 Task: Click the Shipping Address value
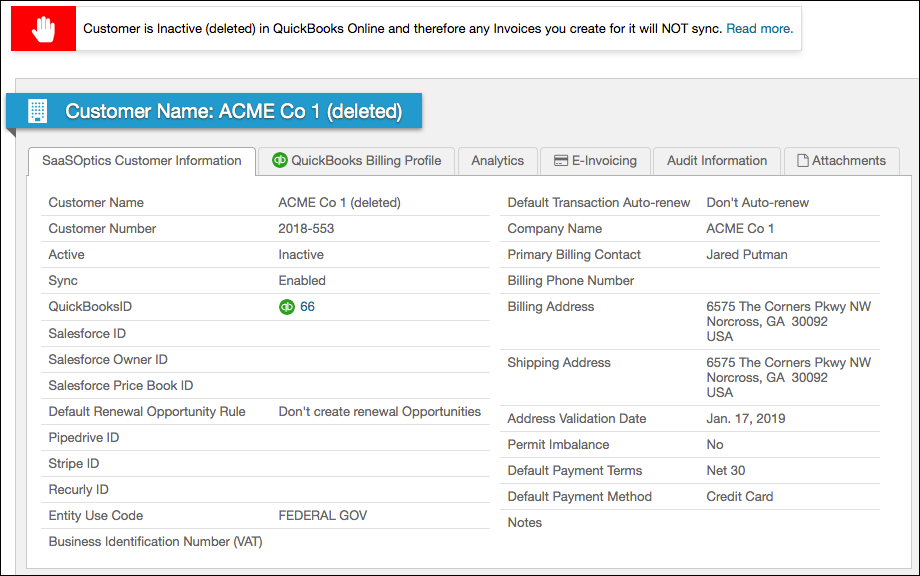click(x=789, y=378)
